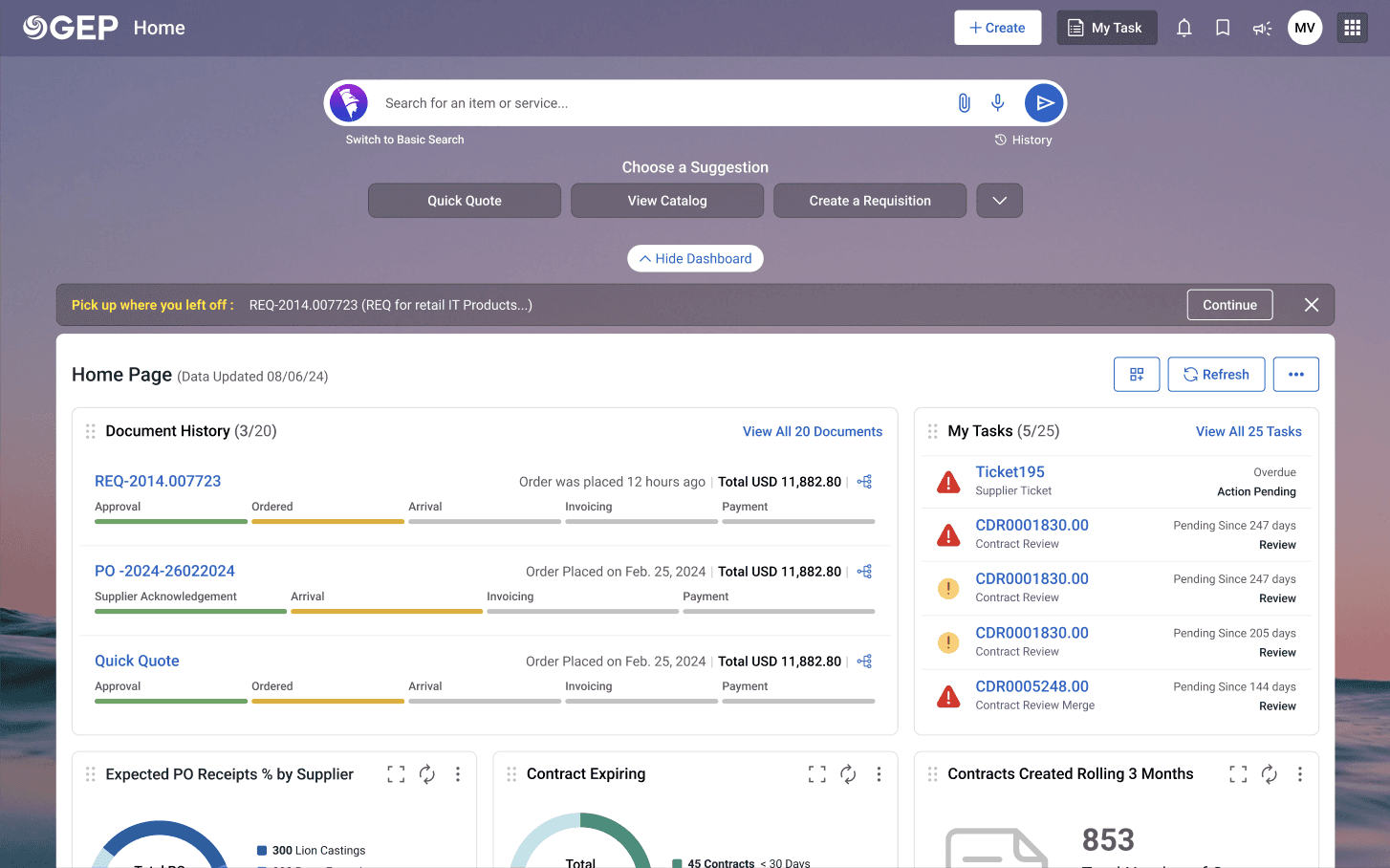Click the Home page title in header
1390x868 pixels.
(x=160, y=28)
